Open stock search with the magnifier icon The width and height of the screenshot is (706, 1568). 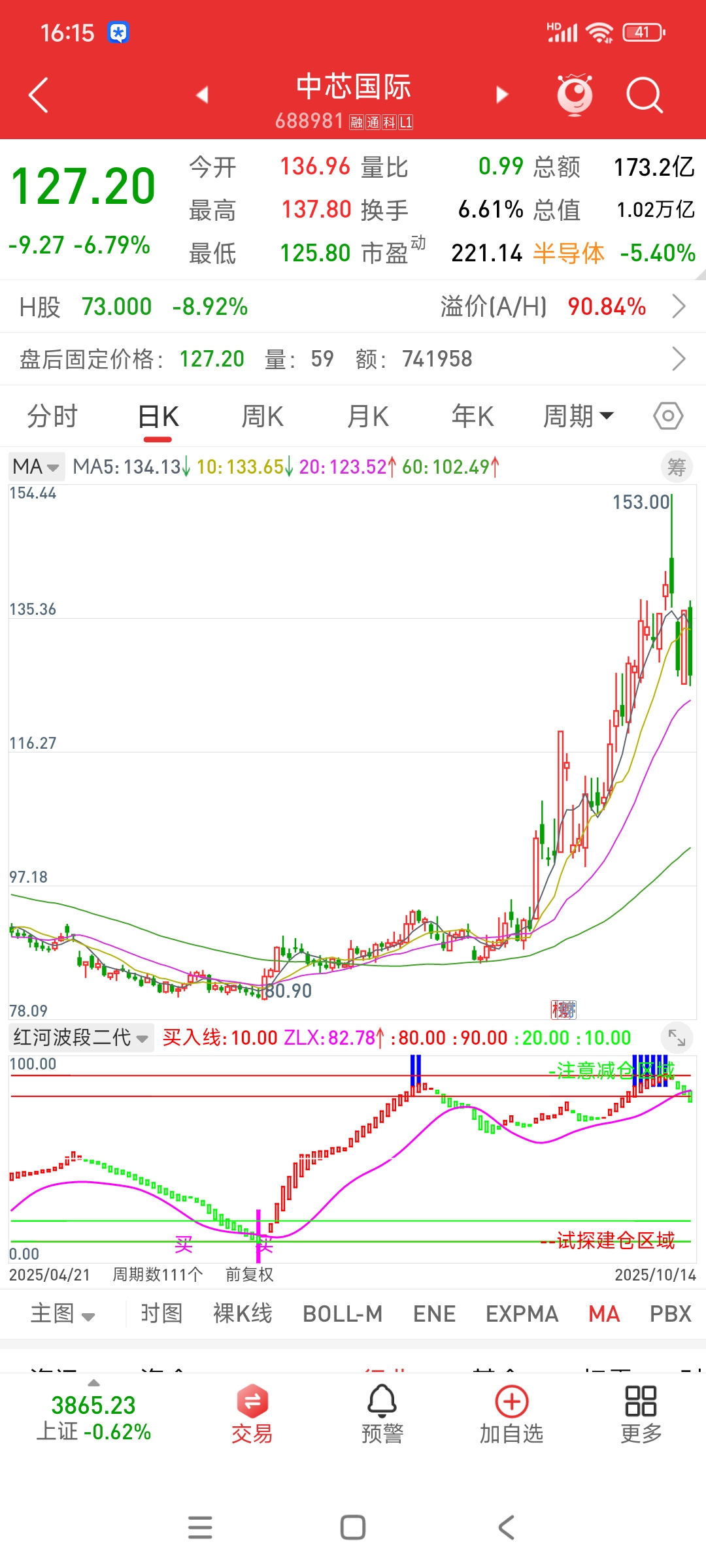click(645, 95)
